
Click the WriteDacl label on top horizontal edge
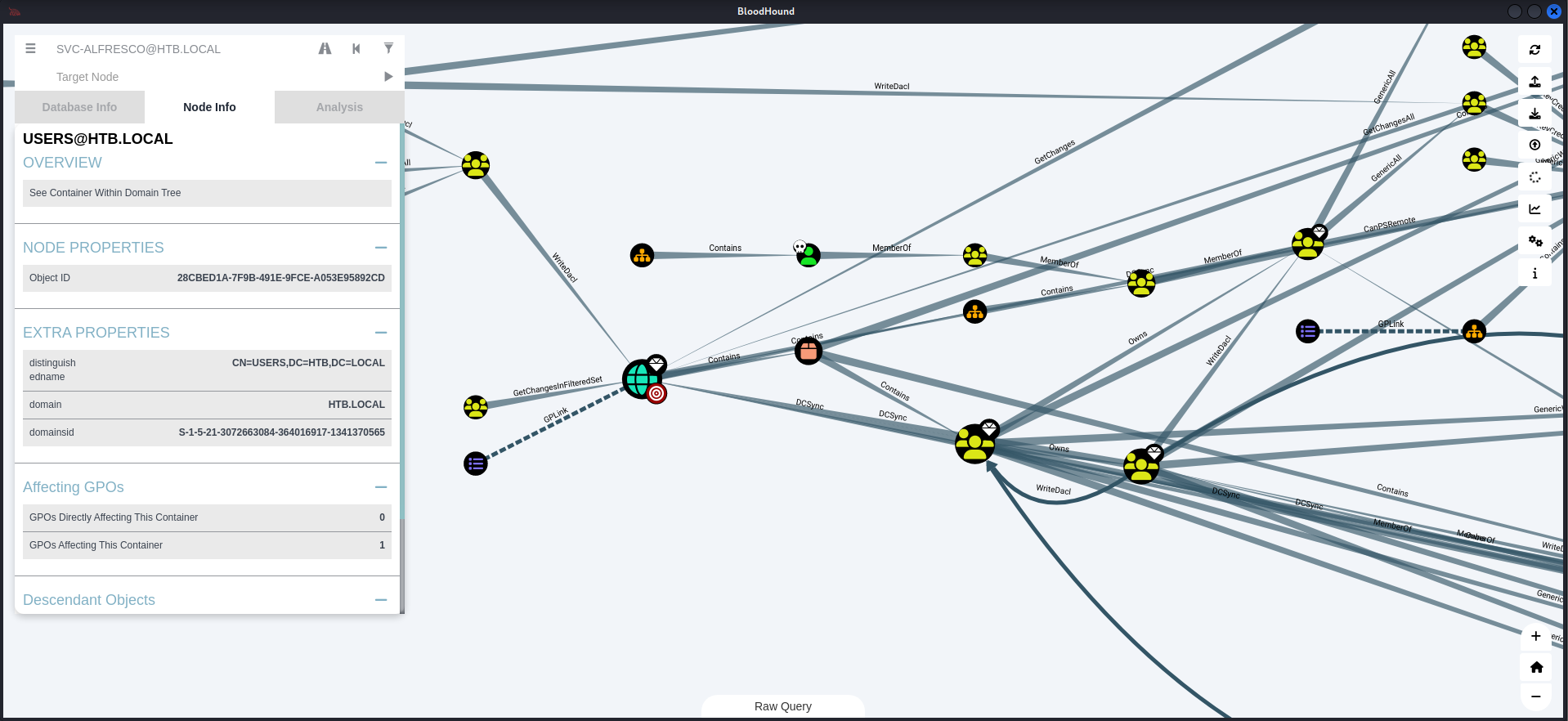[891, 87]
